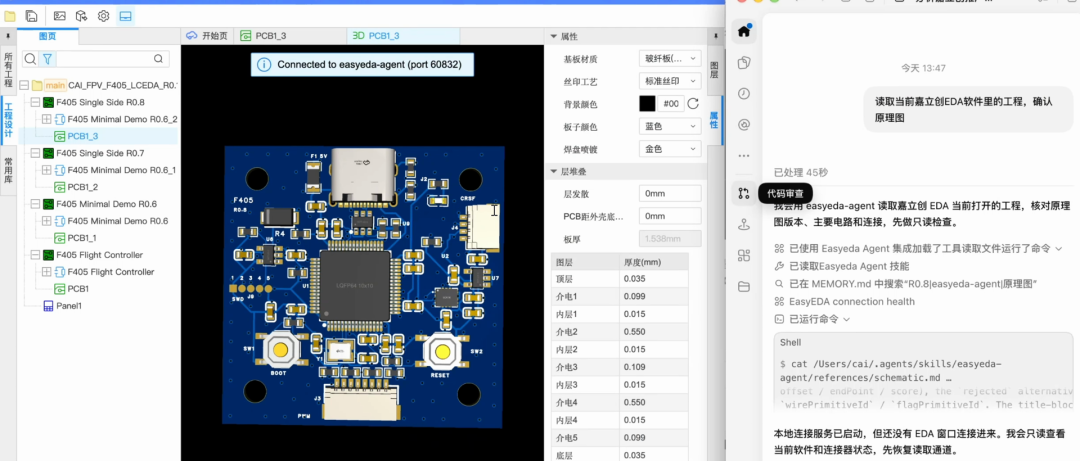Click the 层发散 0mm input field
The image size is (1080, 461).
coord(669,194)
